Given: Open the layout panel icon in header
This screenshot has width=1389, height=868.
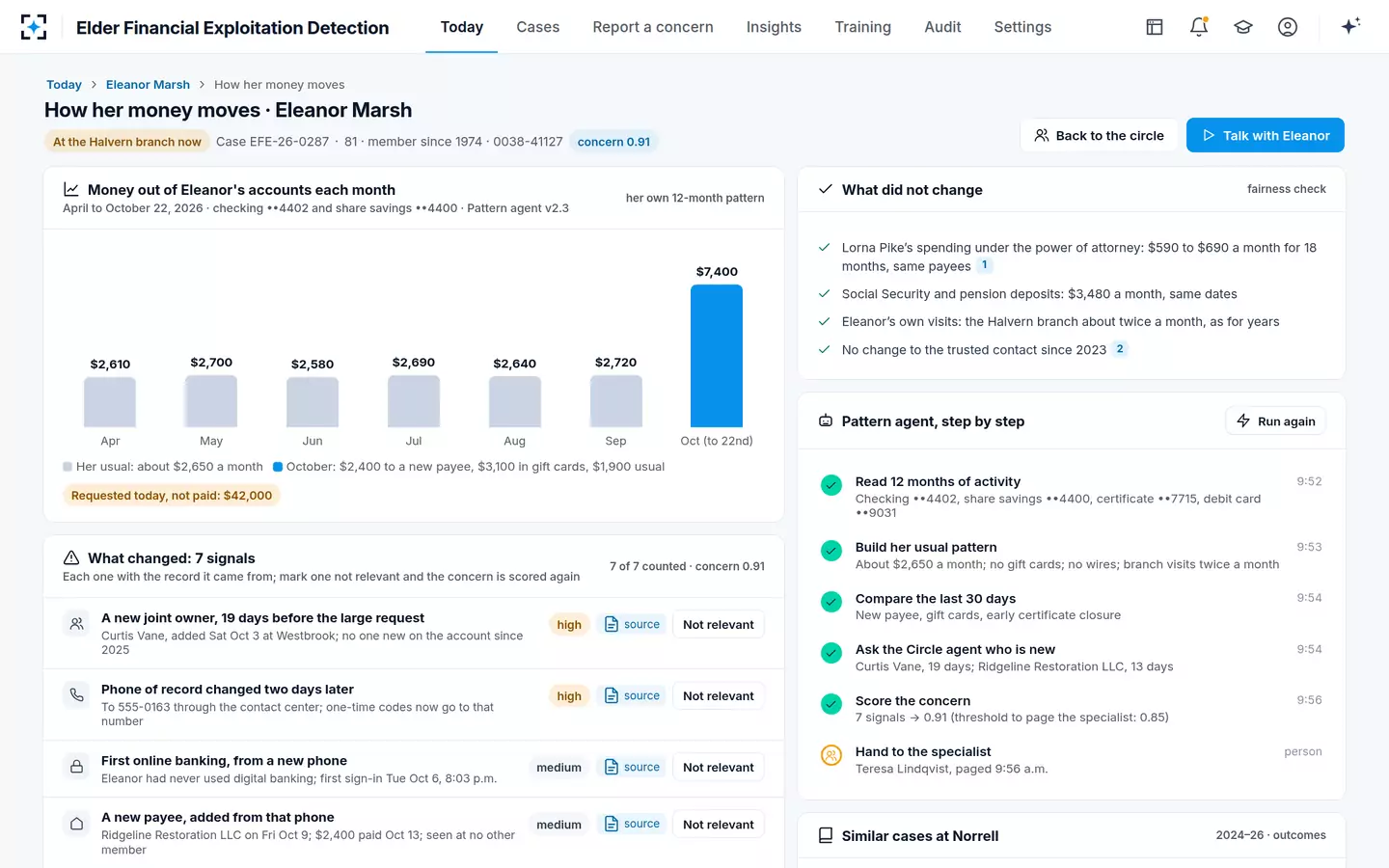Looking at the screenshot, I should pyautogui.click(x=1155, y=27).
